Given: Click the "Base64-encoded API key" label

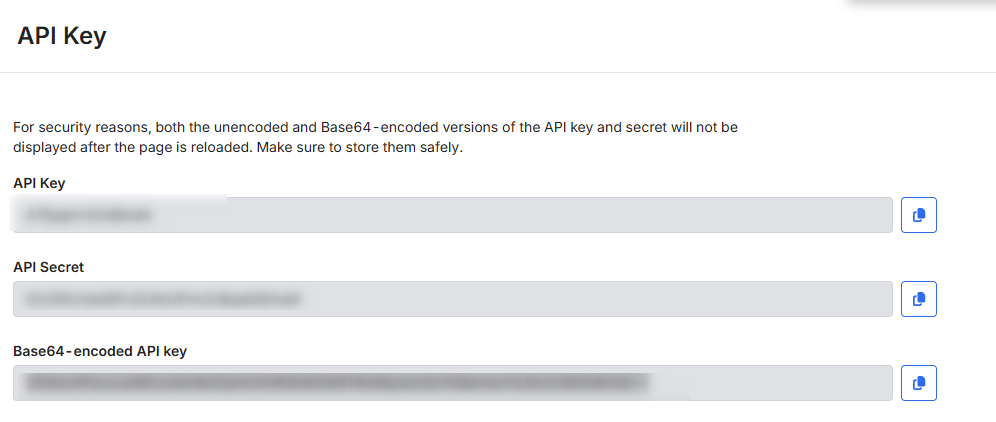Looking at the screenshot, I should pyautogui.click(x=100, y=351).
